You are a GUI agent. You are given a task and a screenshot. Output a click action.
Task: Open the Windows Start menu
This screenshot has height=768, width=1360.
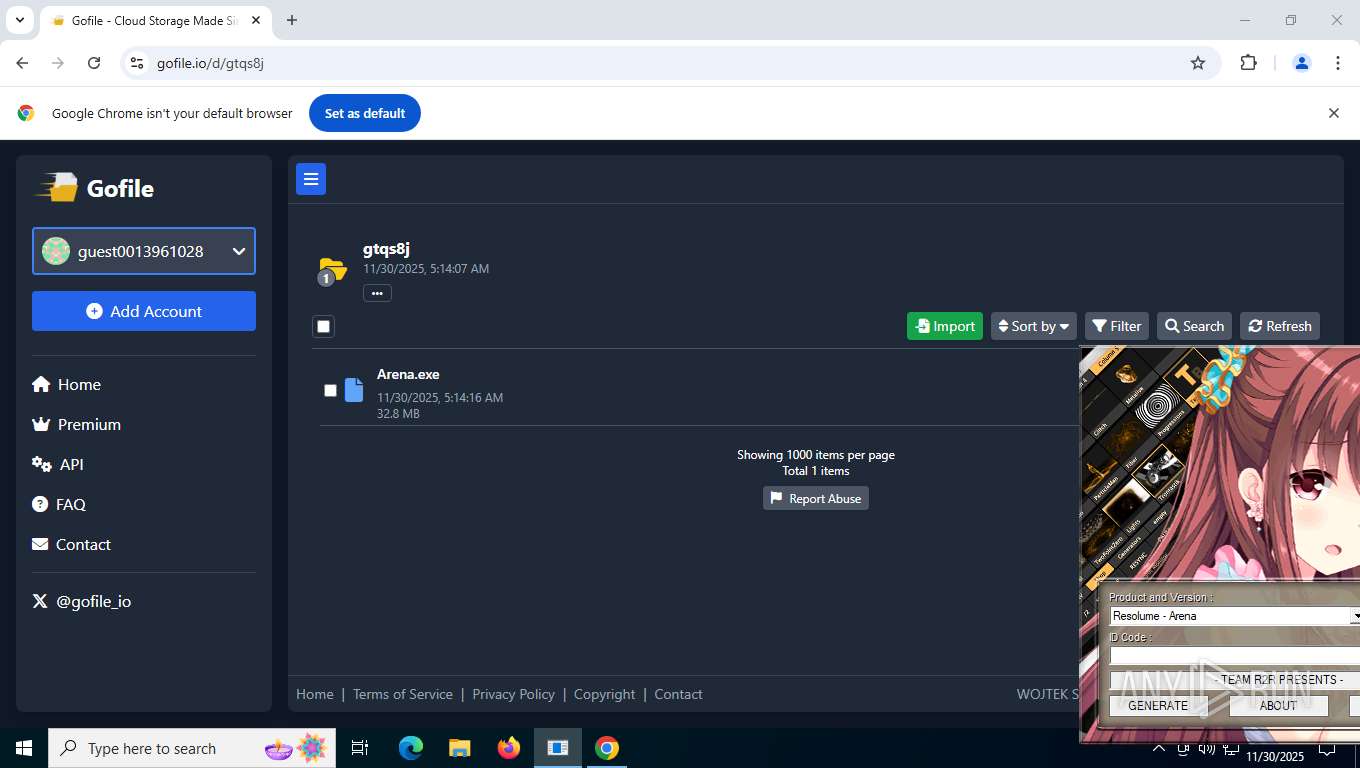click(24, 748)
